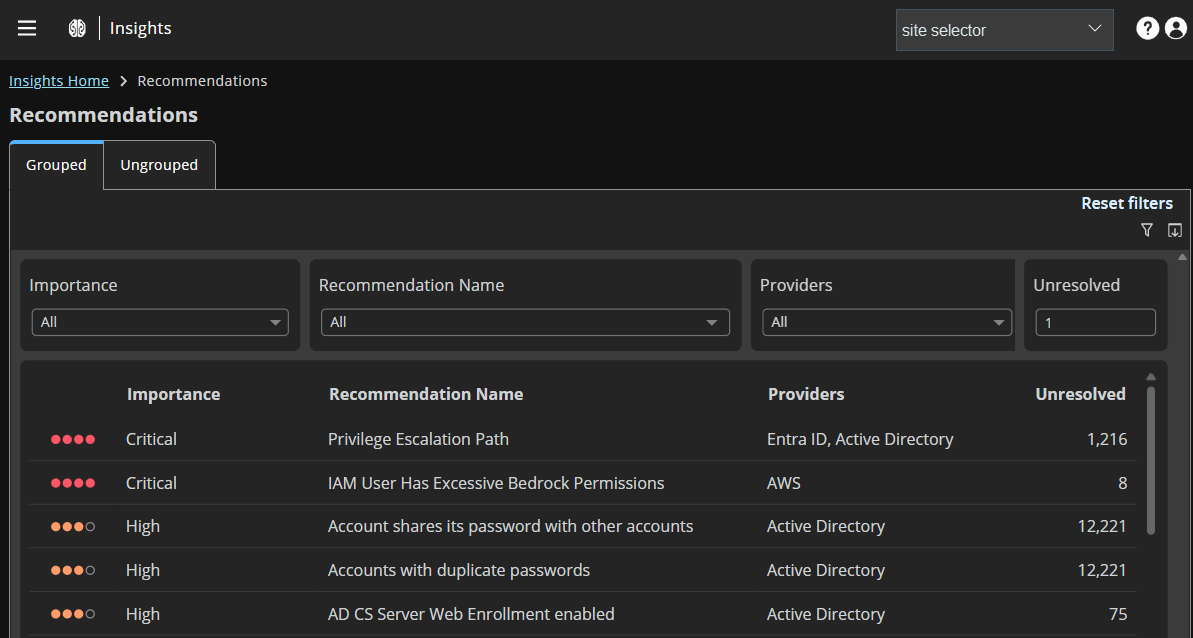Expand the Recommendation Name dropdown
The width and height of the screenshot is (1193, 638).
525,322
